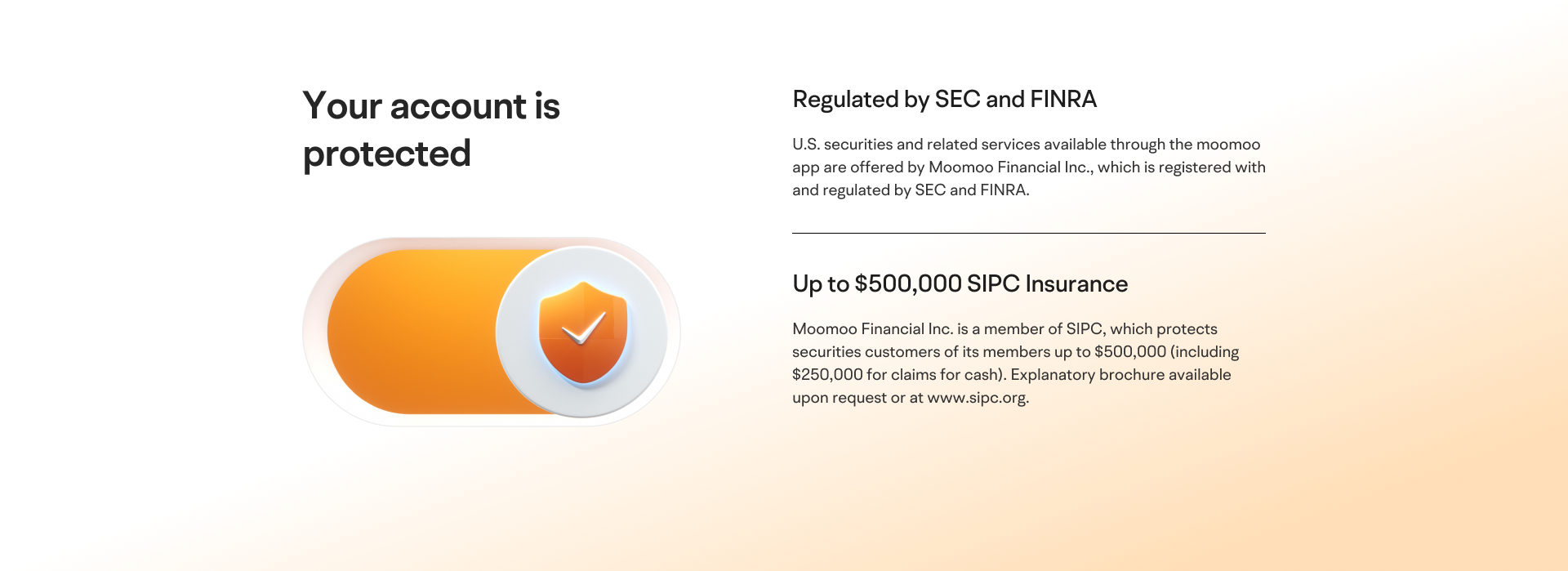
Task: Click the paragraph about U.S. securities services
Action: click(1028, 167)
